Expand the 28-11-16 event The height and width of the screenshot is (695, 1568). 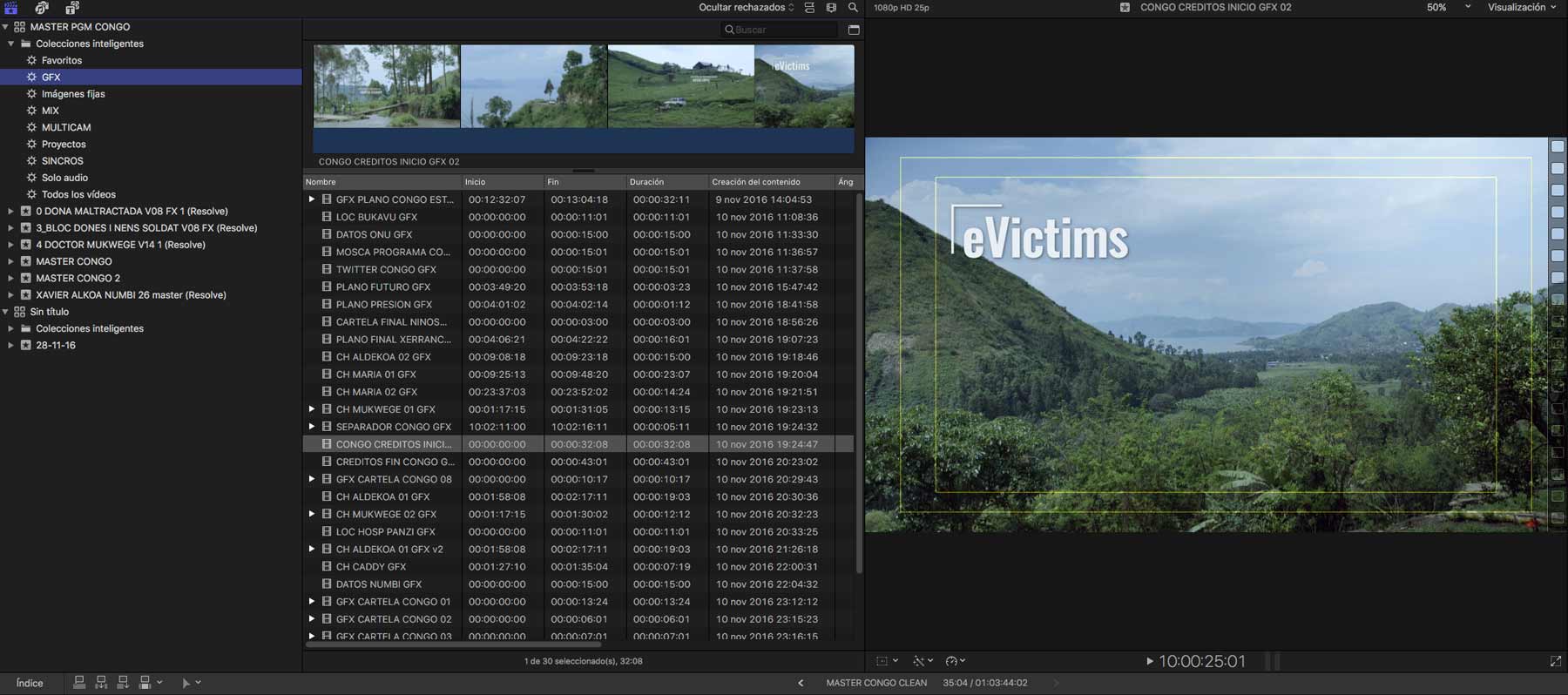[10, 346]
